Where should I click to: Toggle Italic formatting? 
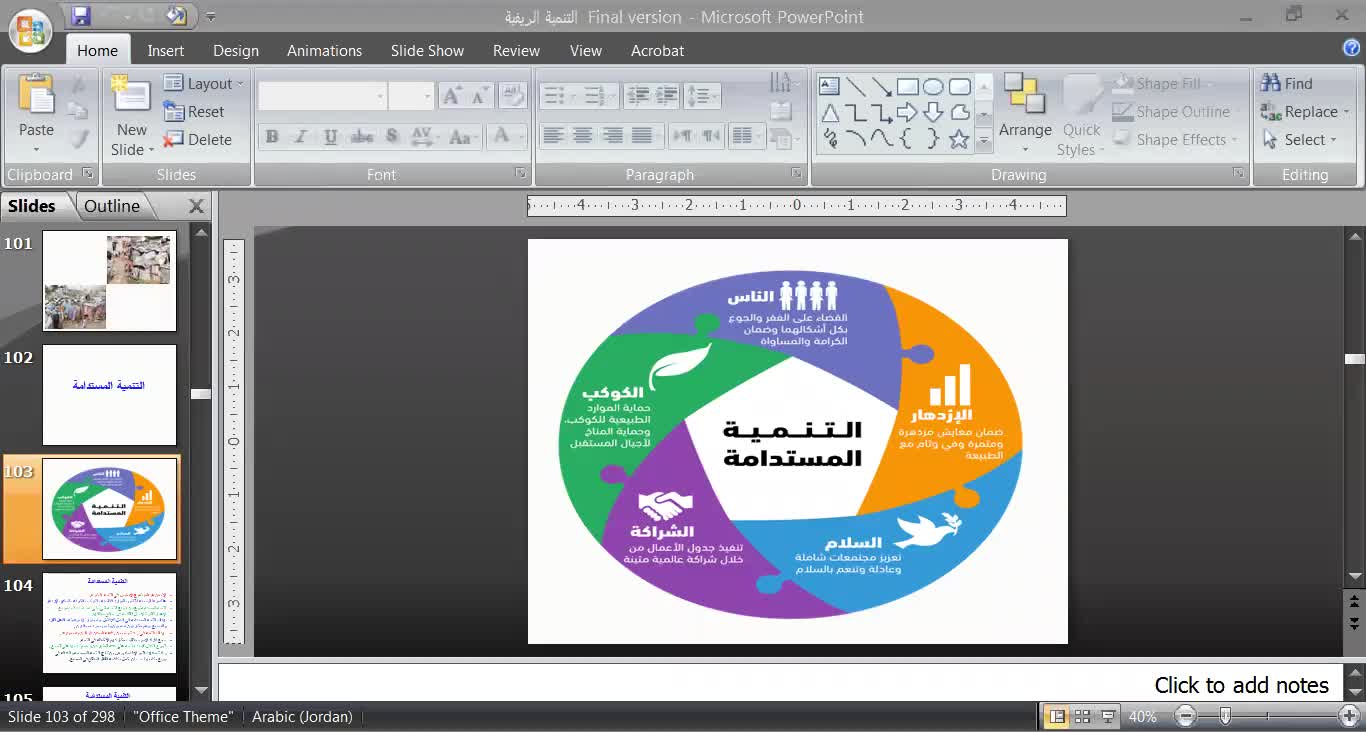301,137
